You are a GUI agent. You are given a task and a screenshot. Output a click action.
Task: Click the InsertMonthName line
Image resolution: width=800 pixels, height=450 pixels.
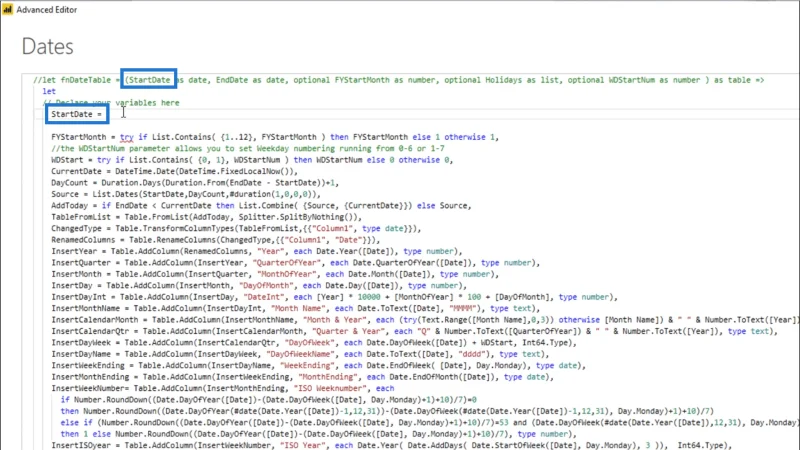point(295,308)
